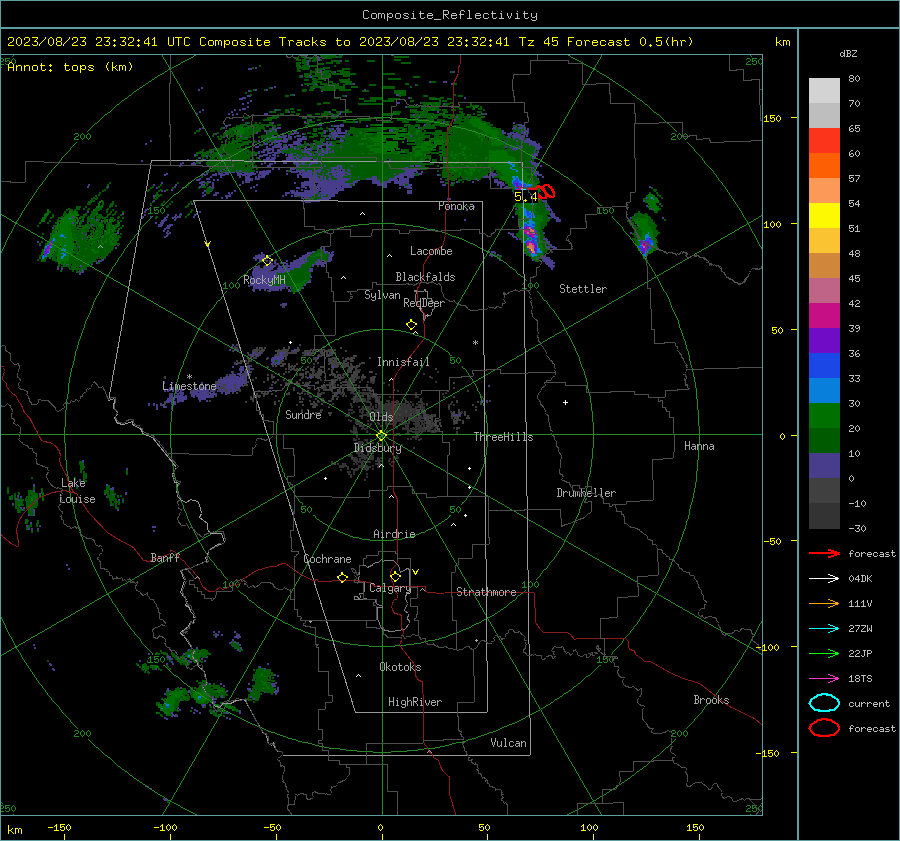Click the yellow diamond marker beside RockyMH
This screenshot has width=900, height=841.
coord(267,261)
